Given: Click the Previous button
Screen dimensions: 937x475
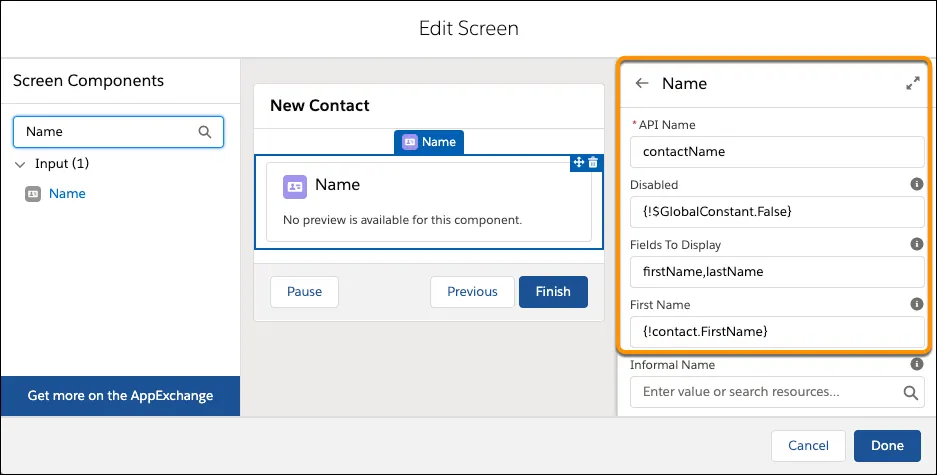Looking at the screenshot, I should tap(472, 292).
